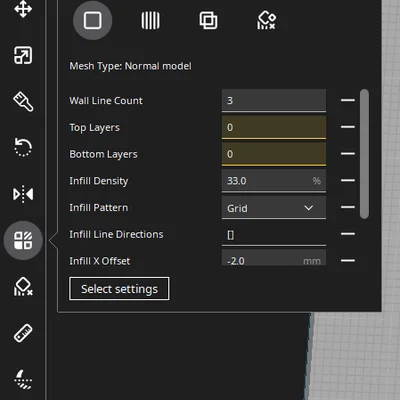Viewport: 400px width, 400px height.
Task: Edit the Bottom Layers value field
Action: [x=274, y=154]
